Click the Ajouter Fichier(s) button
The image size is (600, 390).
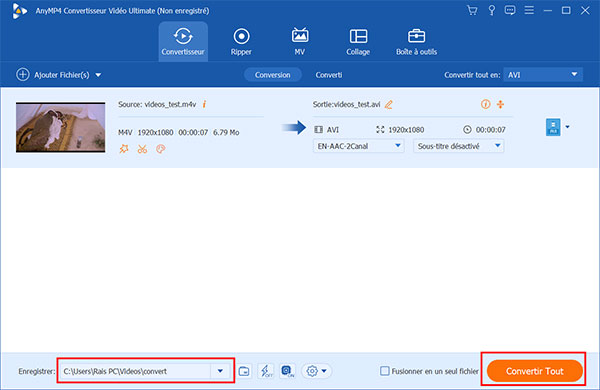tap(53, 75)
